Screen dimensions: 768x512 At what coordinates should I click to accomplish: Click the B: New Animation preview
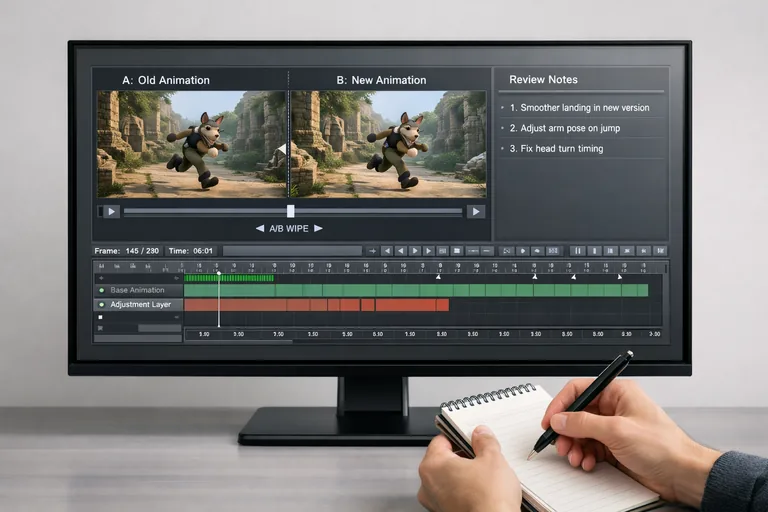coord(388,143)
